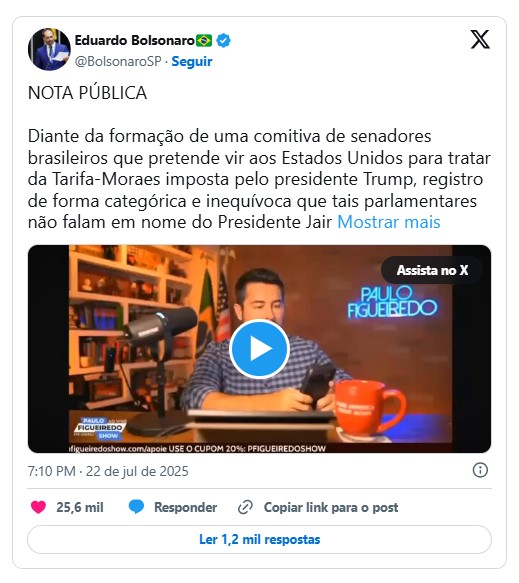Image resolution: width=519 pixels, height=583 pixels.
Task: Click Assista no X button
Action: pos(432,270)
